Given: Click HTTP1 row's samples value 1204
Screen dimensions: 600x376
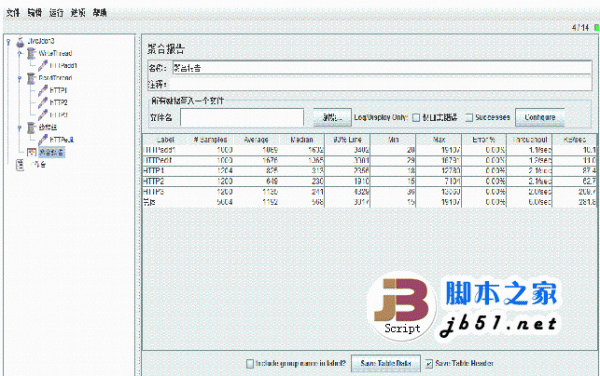Looking at the screenshot, I should coord(210,171).
